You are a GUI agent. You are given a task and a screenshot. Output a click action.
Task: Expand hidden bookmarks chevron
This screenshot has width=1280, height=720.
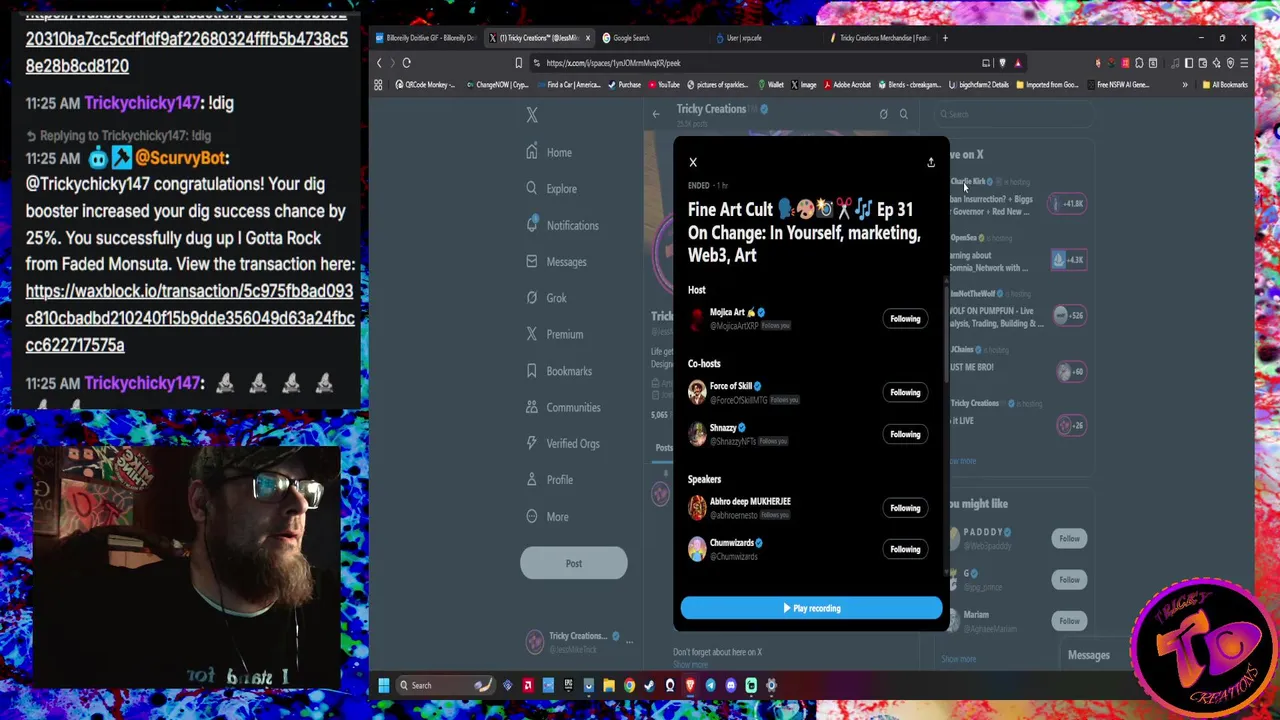point(1185,85)
